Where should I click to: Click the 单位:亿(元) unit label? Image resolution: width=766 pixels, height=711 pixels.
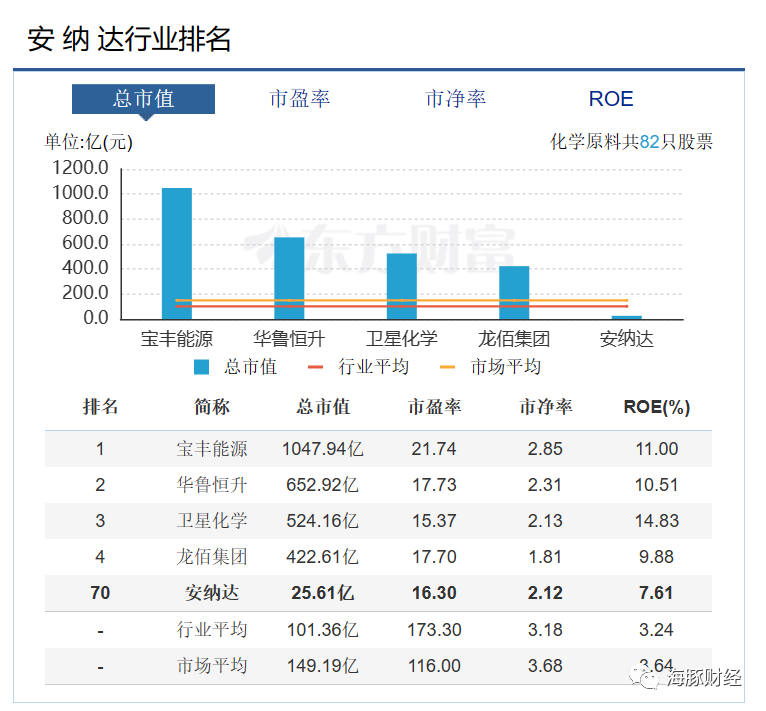point(88,142)
